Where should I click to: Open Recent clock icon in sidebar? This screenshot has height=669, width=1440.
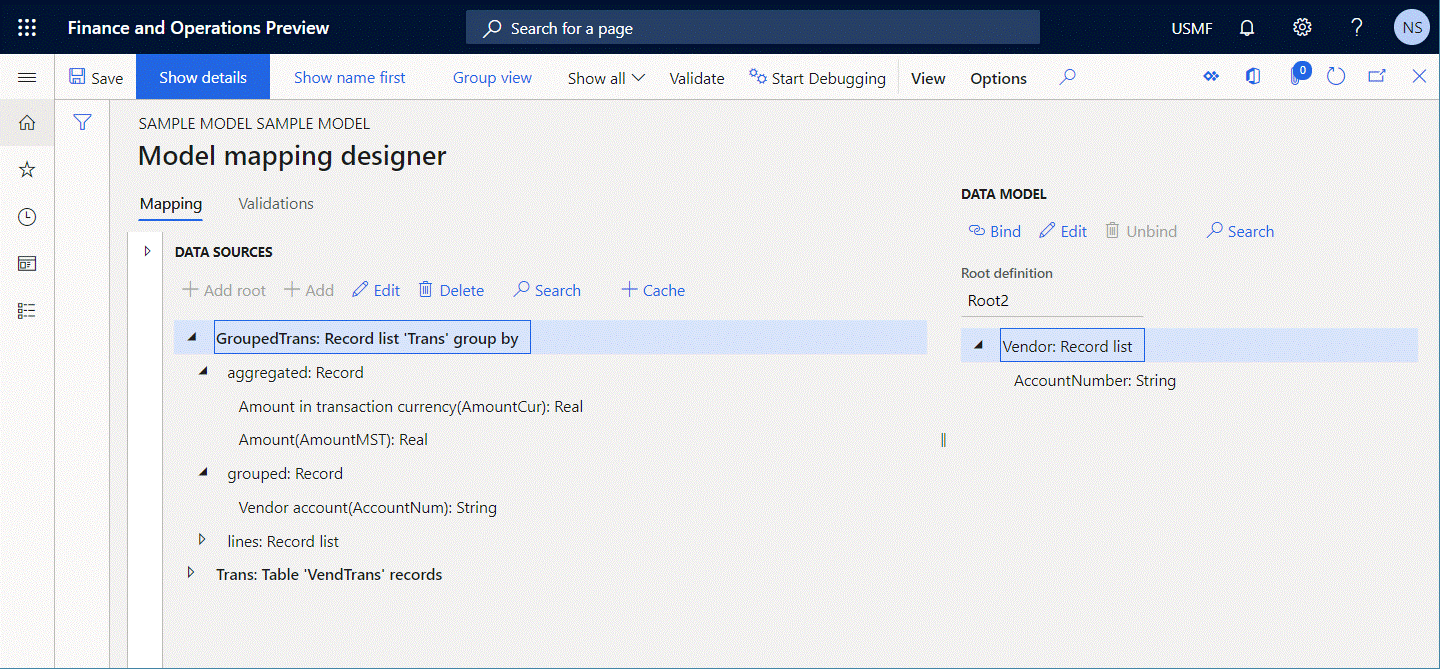coord(27,217)
